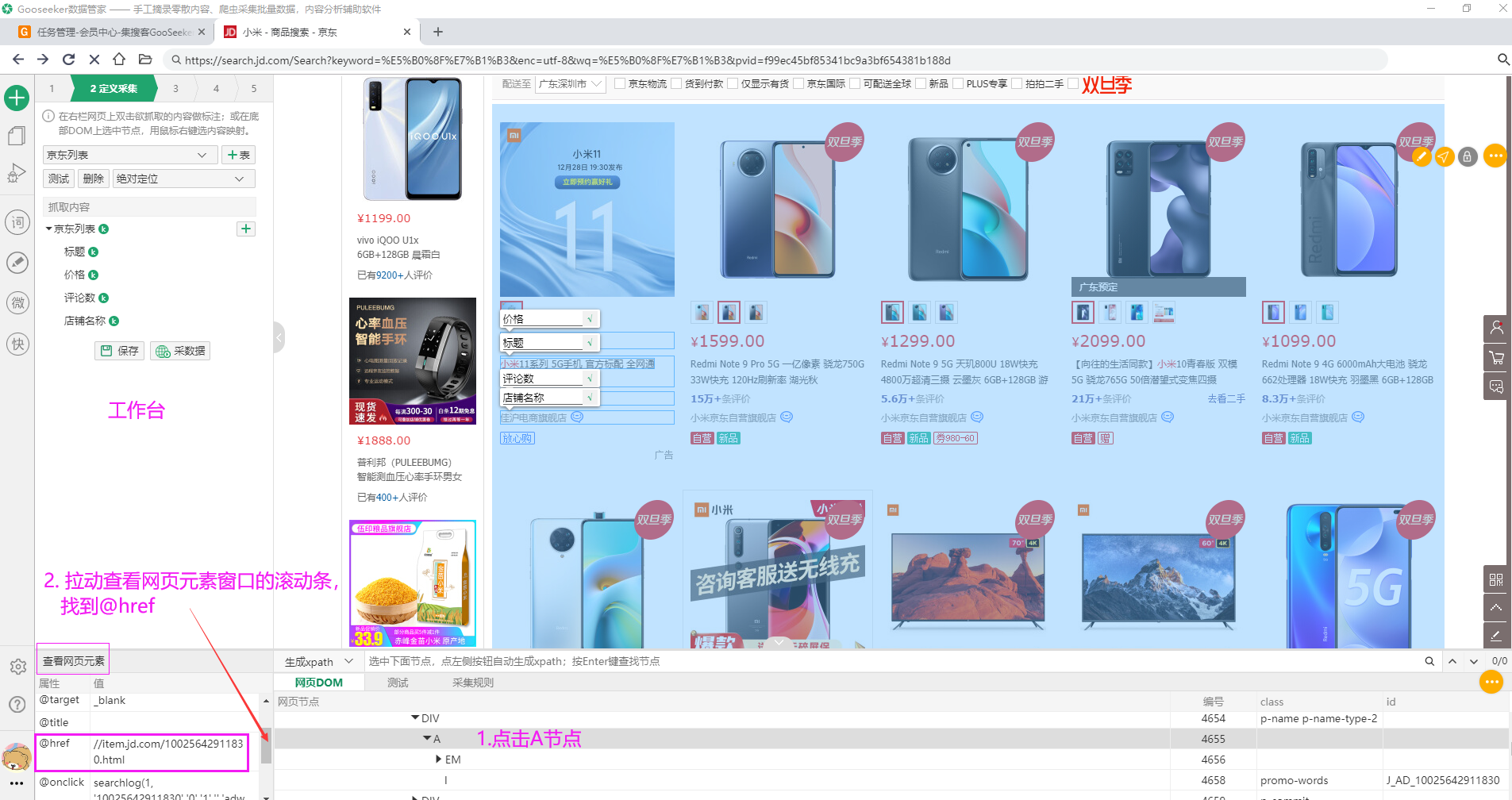
Task: Click the 保存 save button
Action: pyautogui.click(x=120, y=351)
